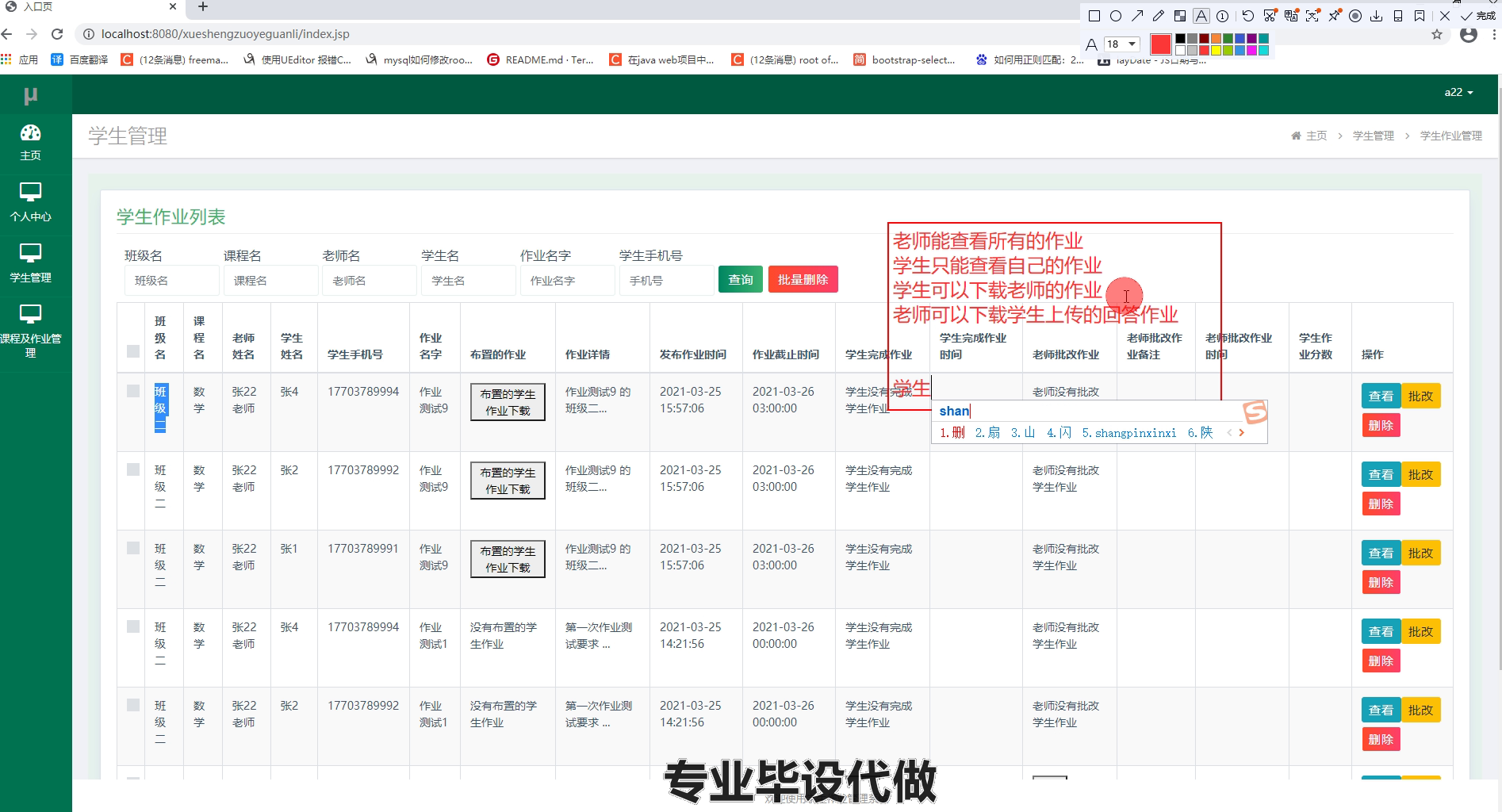The image size is (1502, 812).
Task: Open the 学生管理 sidebar menu
Action: [30, 264]
